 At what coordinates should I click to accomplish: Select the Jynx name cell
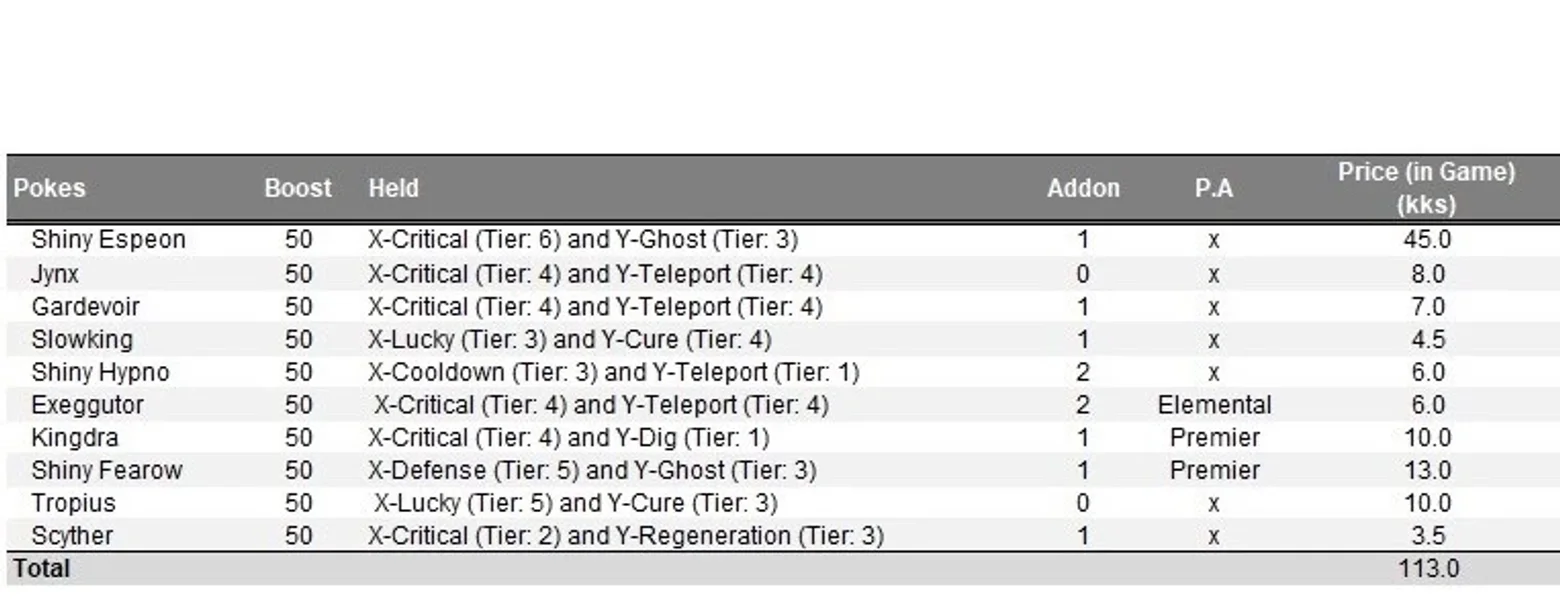[x=55, y=274]
